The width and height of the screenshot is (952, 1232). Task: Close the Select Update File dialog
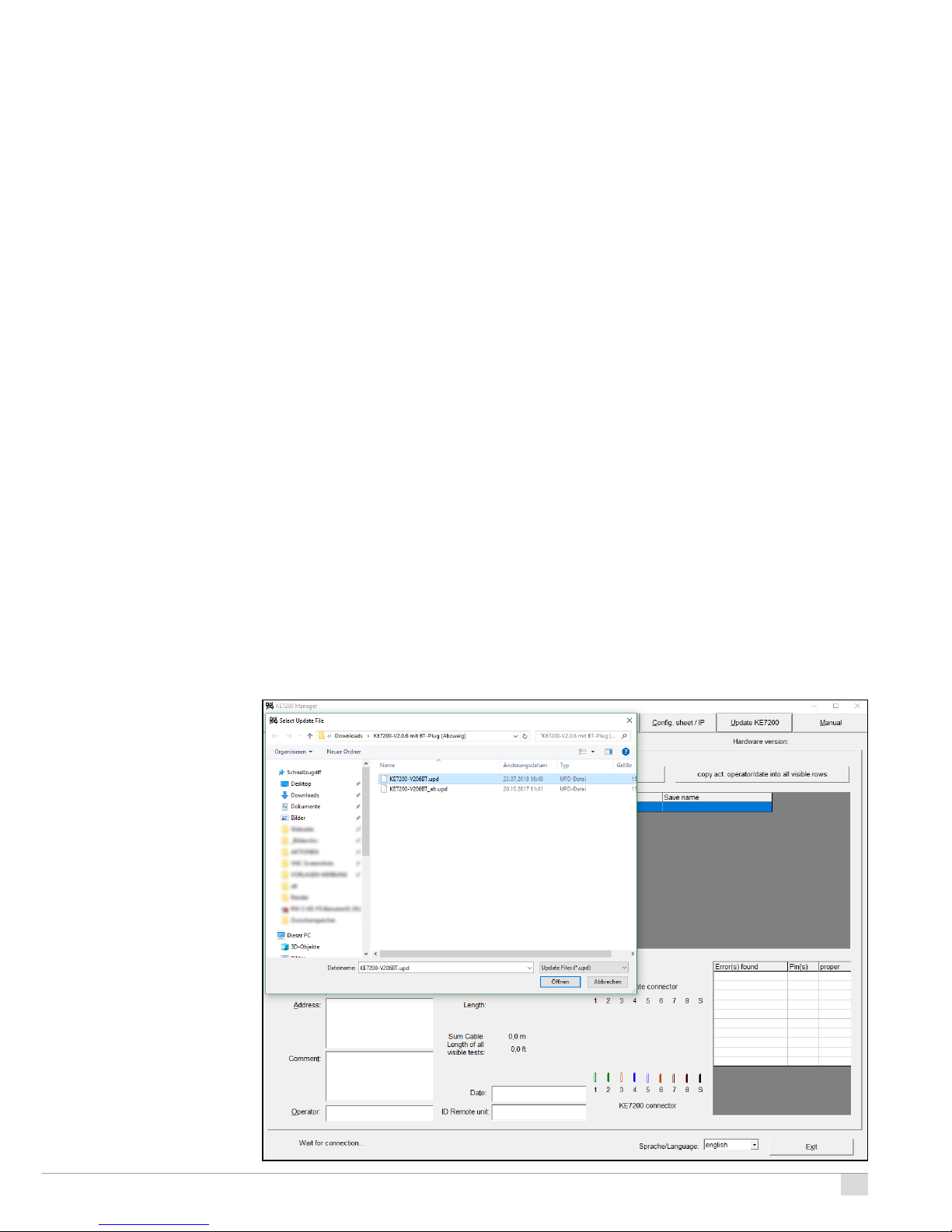629,721
